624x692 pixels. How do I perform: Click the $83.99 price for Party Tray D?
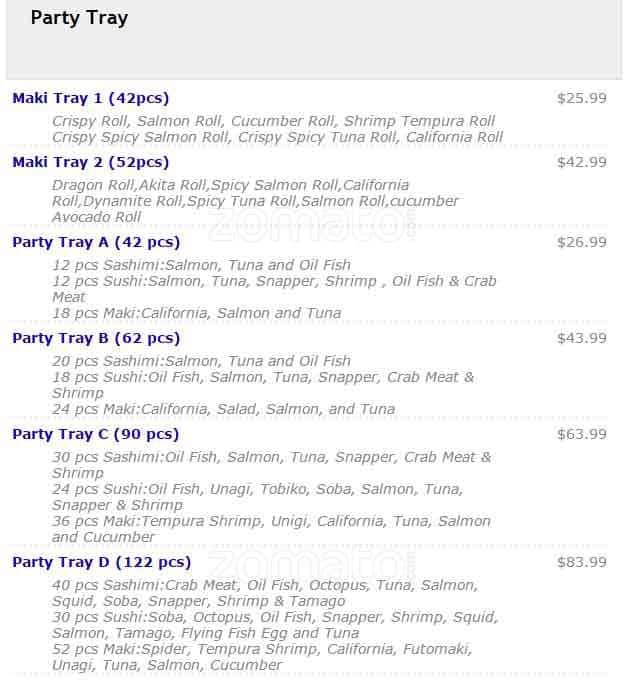[x=581, y=562]
